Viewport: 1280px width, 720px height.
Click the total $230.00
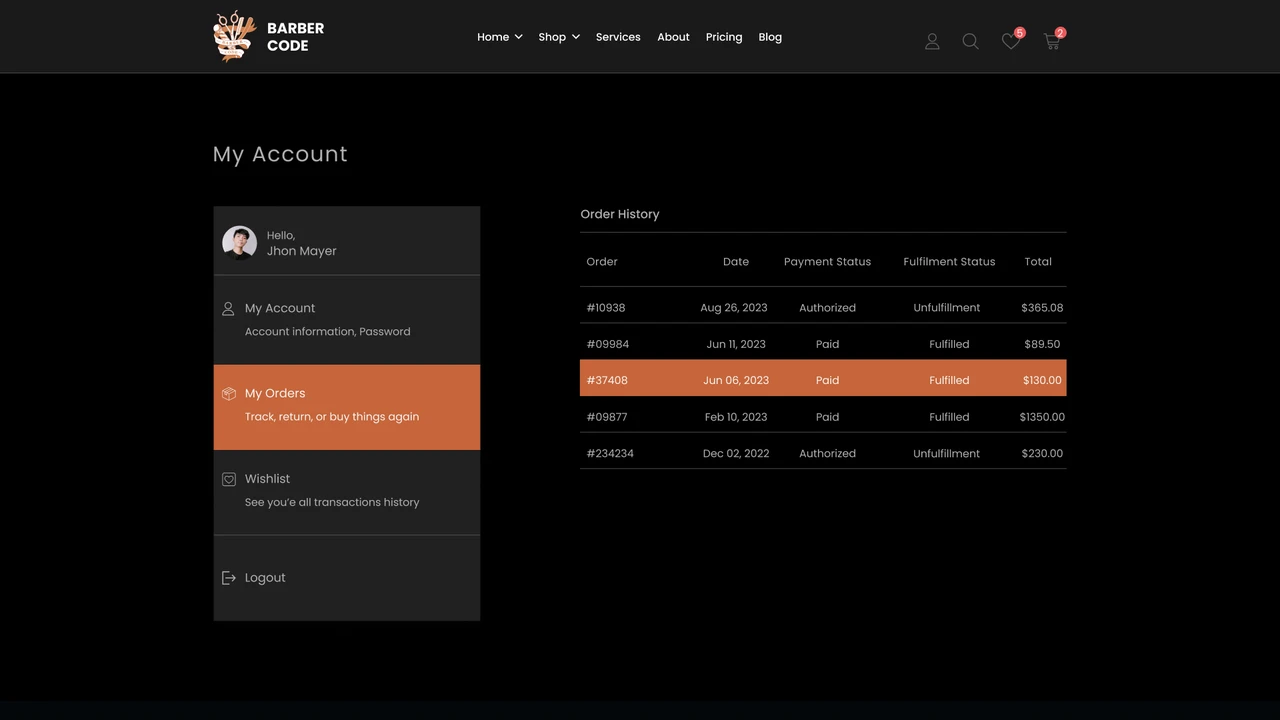point(1042,453)
